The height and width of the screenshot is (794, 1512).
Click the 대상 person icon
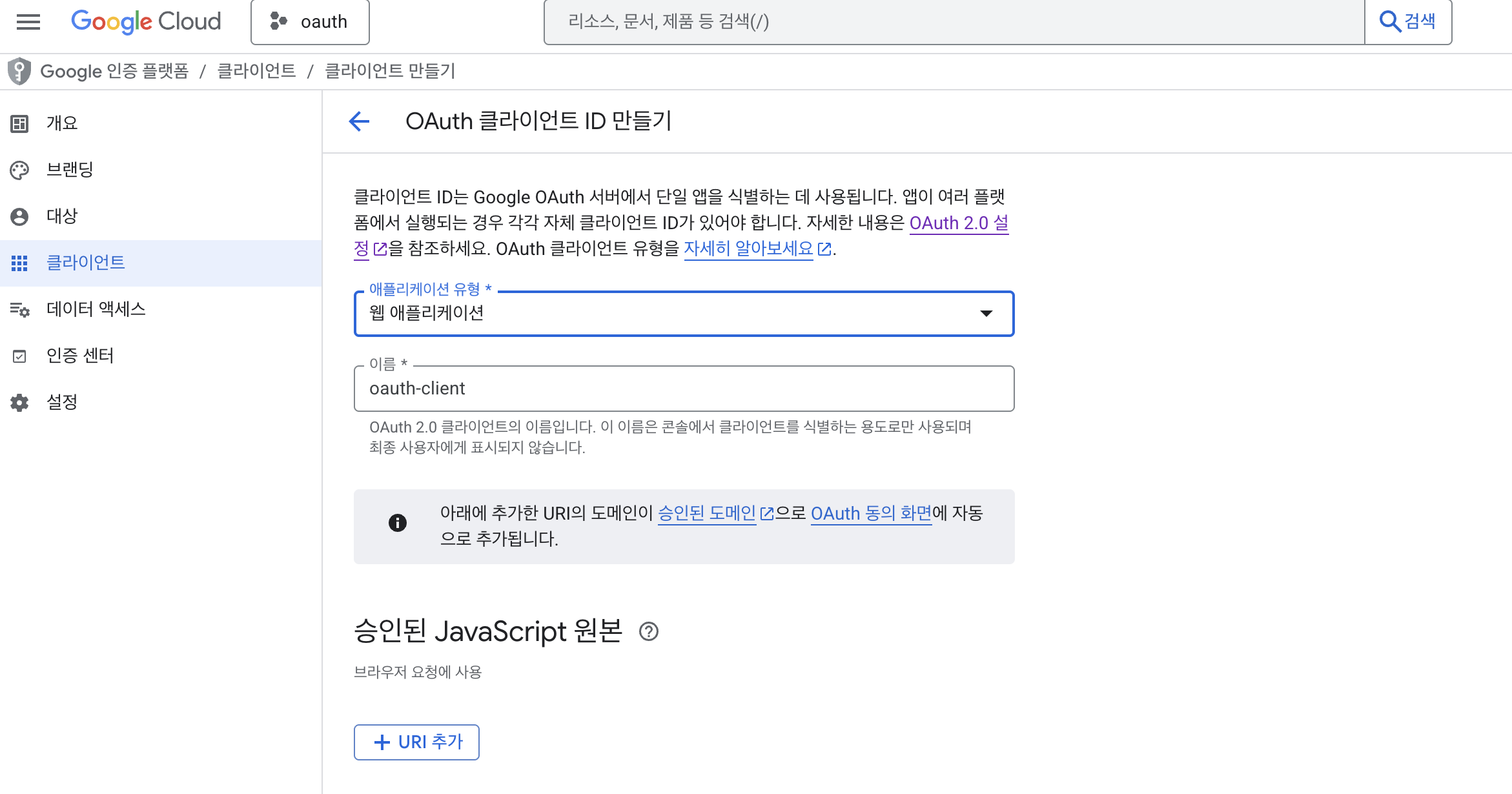[x=19, y=216]
